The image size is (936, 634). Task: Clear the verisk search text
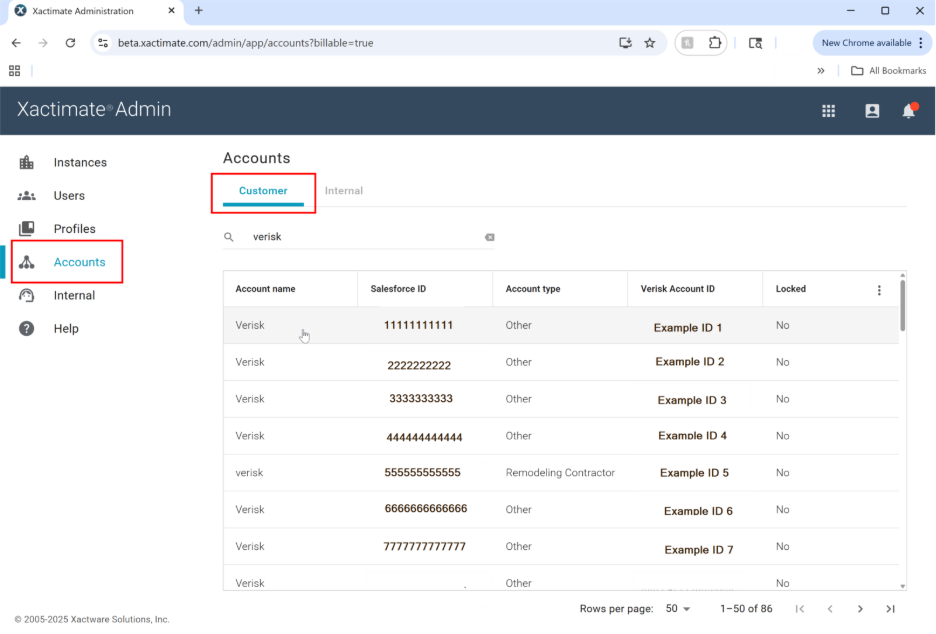(490, 237)
